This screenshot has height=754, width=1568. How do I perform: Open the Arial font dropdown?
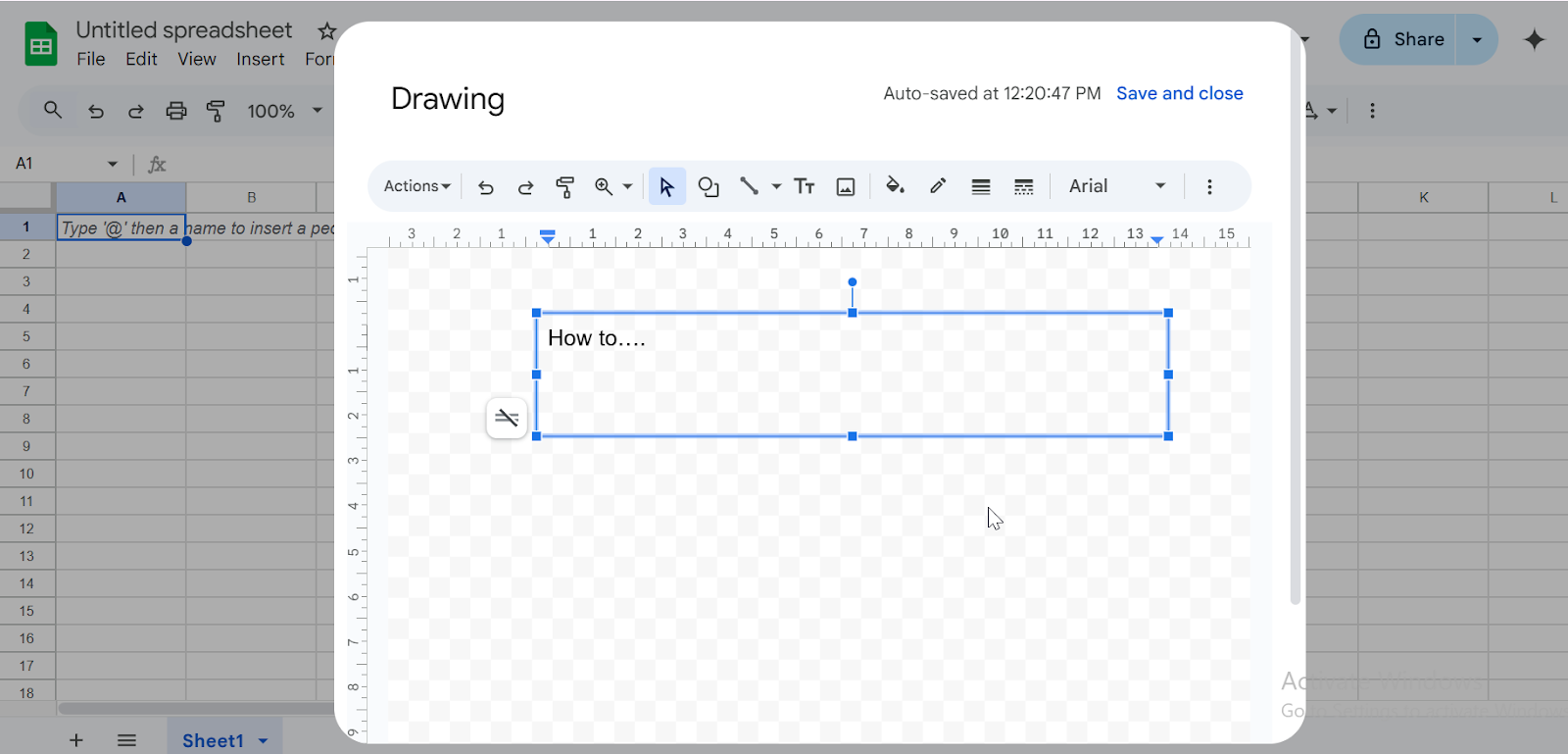[1117, 186]
